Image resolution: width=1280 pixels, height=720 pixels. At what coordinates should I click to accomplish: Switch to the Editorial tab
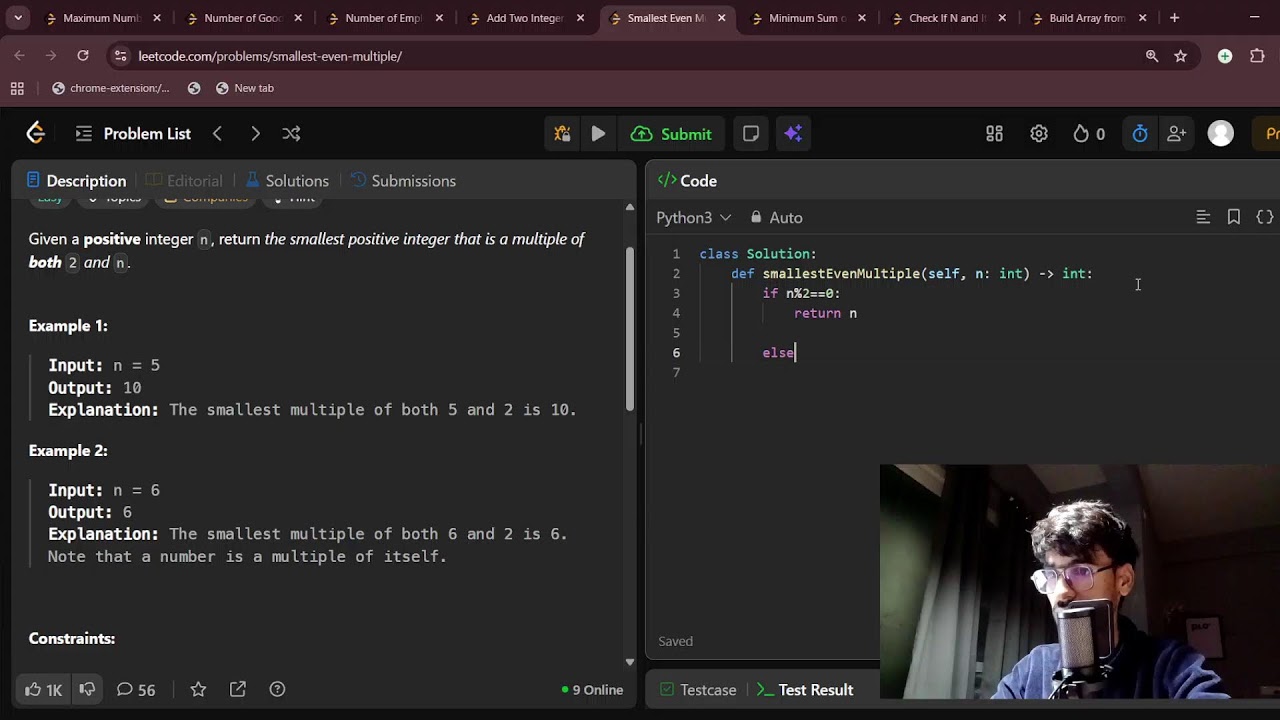click(185, 181)
